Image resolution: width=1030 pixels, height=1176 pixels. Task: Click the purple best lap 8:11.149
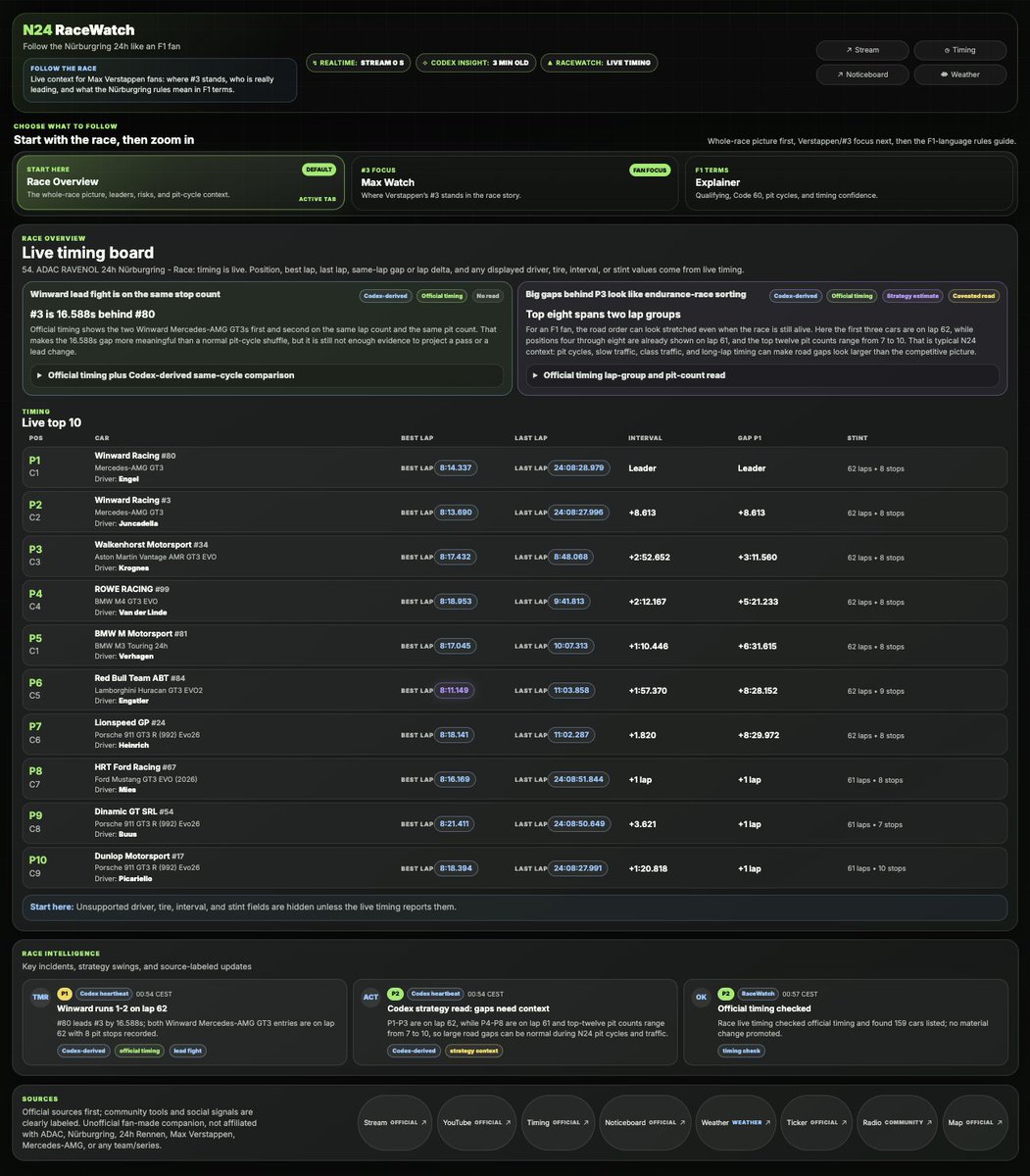point(455,691)
